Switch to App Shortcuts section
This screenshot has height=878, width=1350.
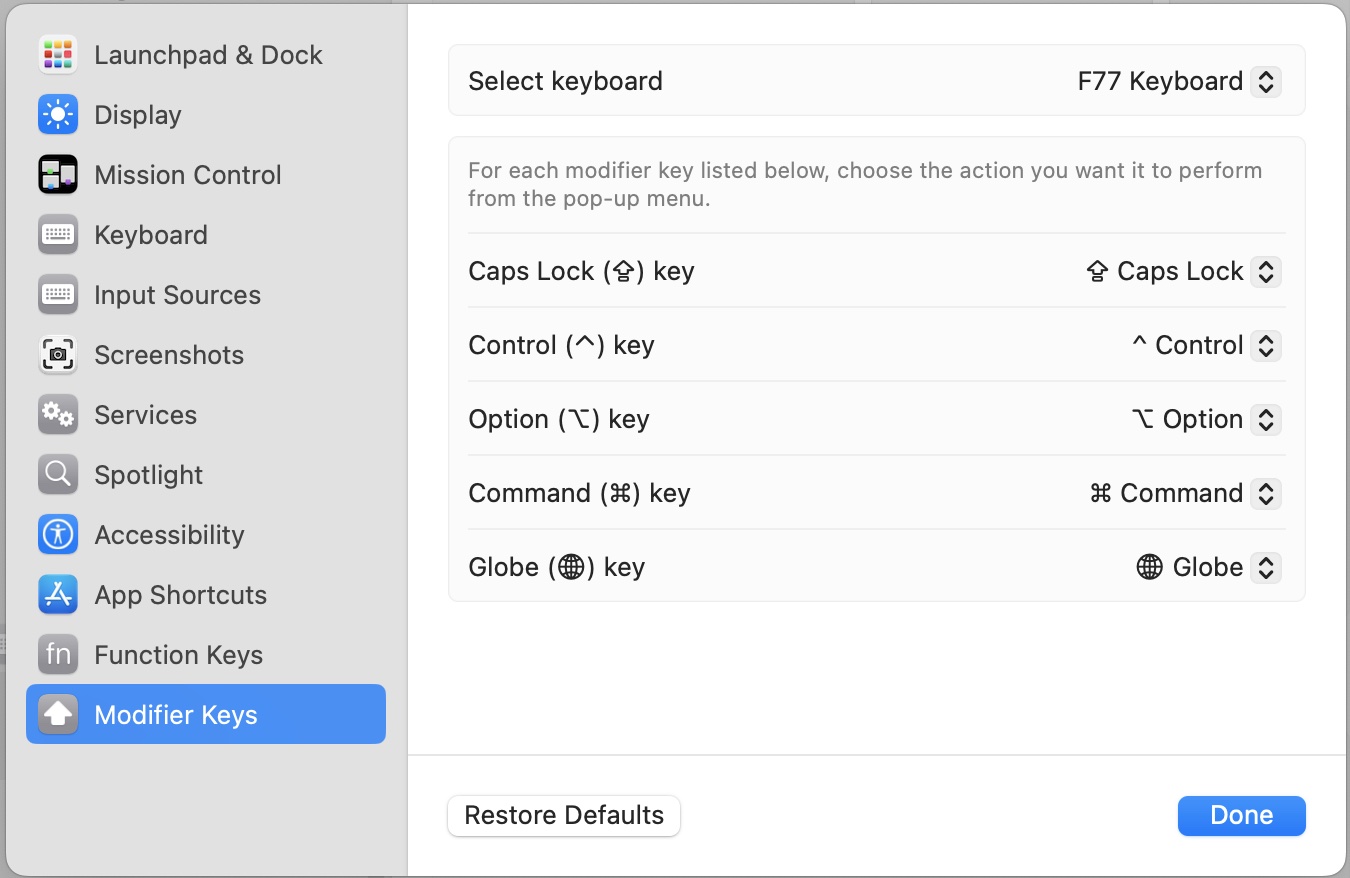(x=57, y=595)
